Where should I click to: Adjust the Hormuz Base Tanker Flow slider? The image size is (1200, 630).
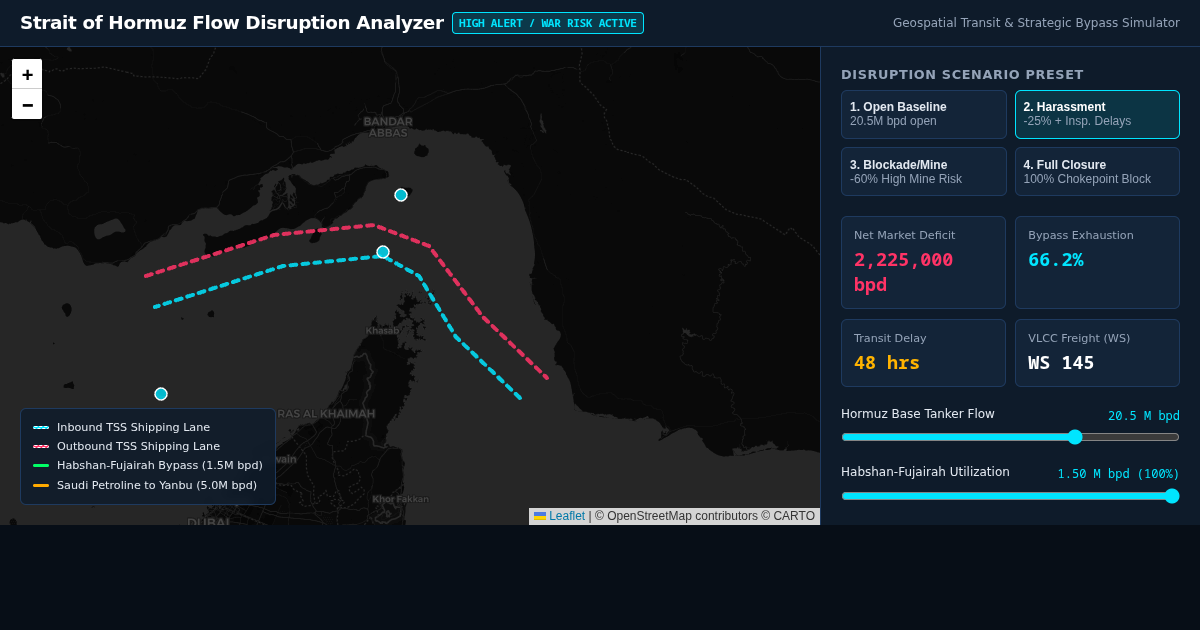point(1010,437)
